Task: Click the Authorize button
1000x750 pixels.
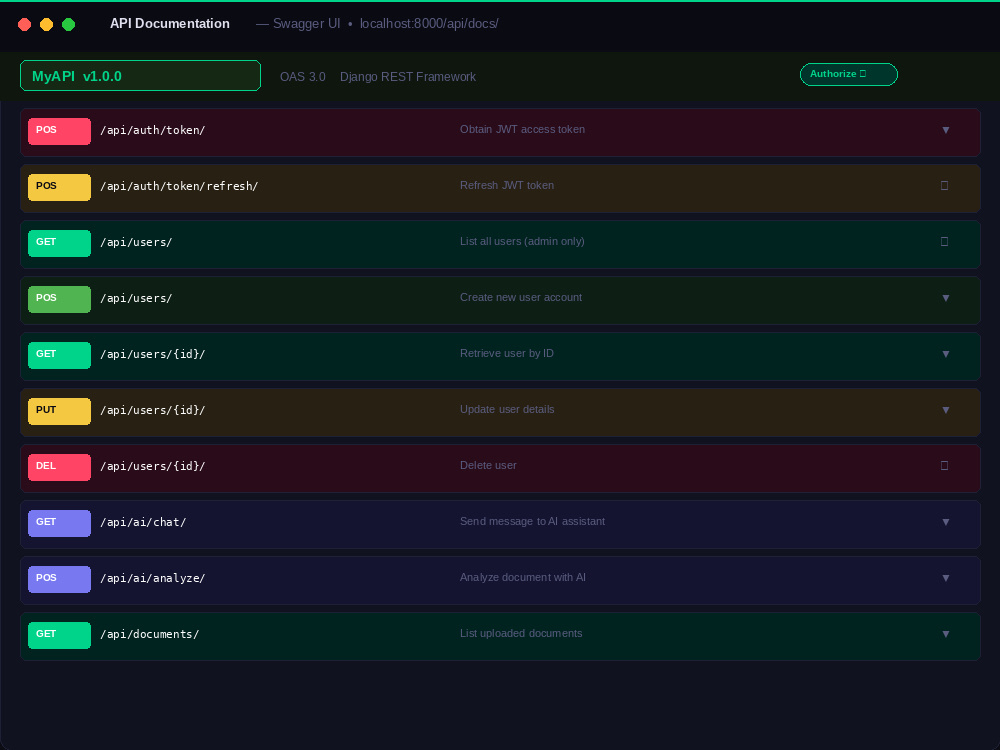Action: point(848,75)
